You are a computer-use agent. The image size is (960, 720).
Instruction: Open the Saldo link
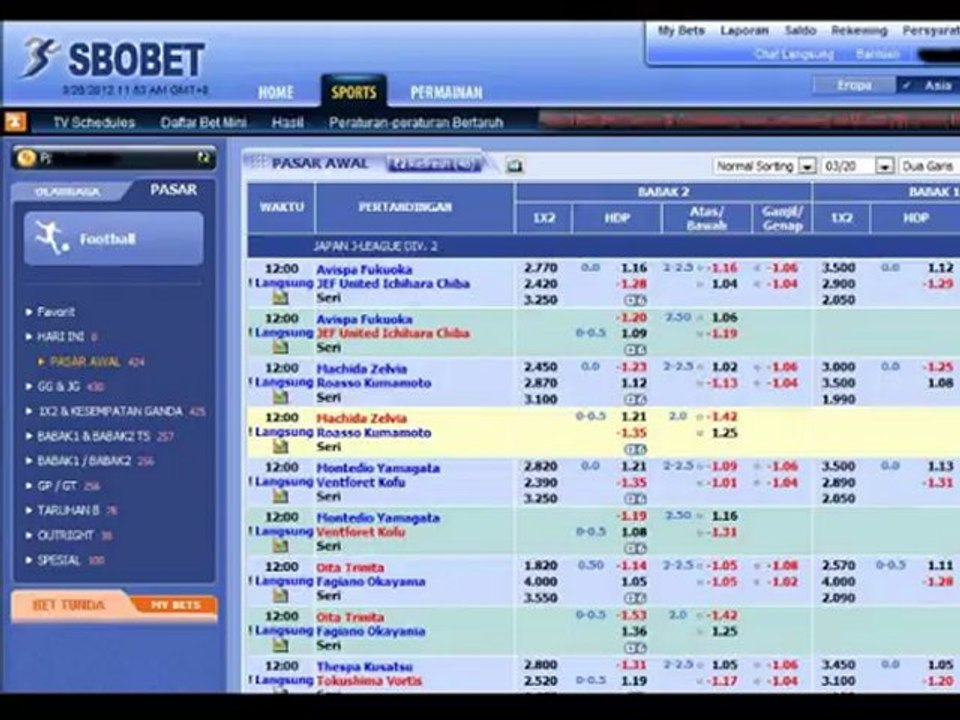800,31
